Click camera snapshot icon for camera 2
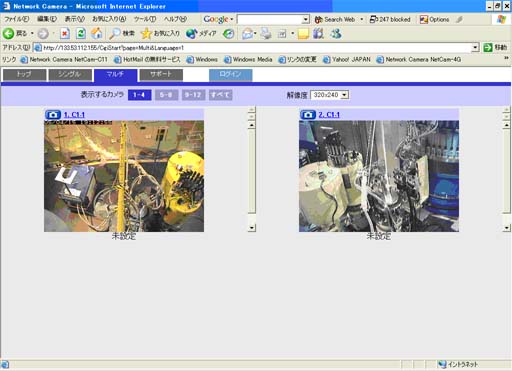512x371 pixels. coord(308,115)
